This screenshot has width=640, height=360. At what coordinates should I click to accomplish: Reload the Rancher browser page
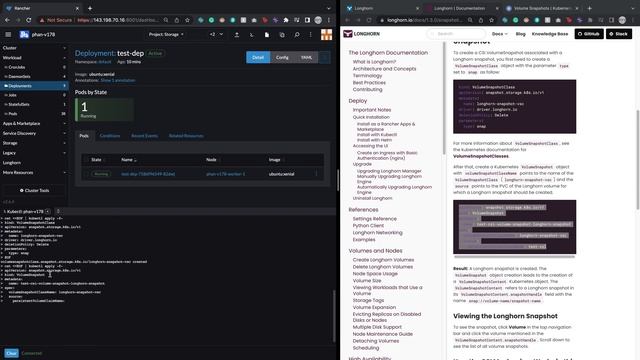(29, 20)
